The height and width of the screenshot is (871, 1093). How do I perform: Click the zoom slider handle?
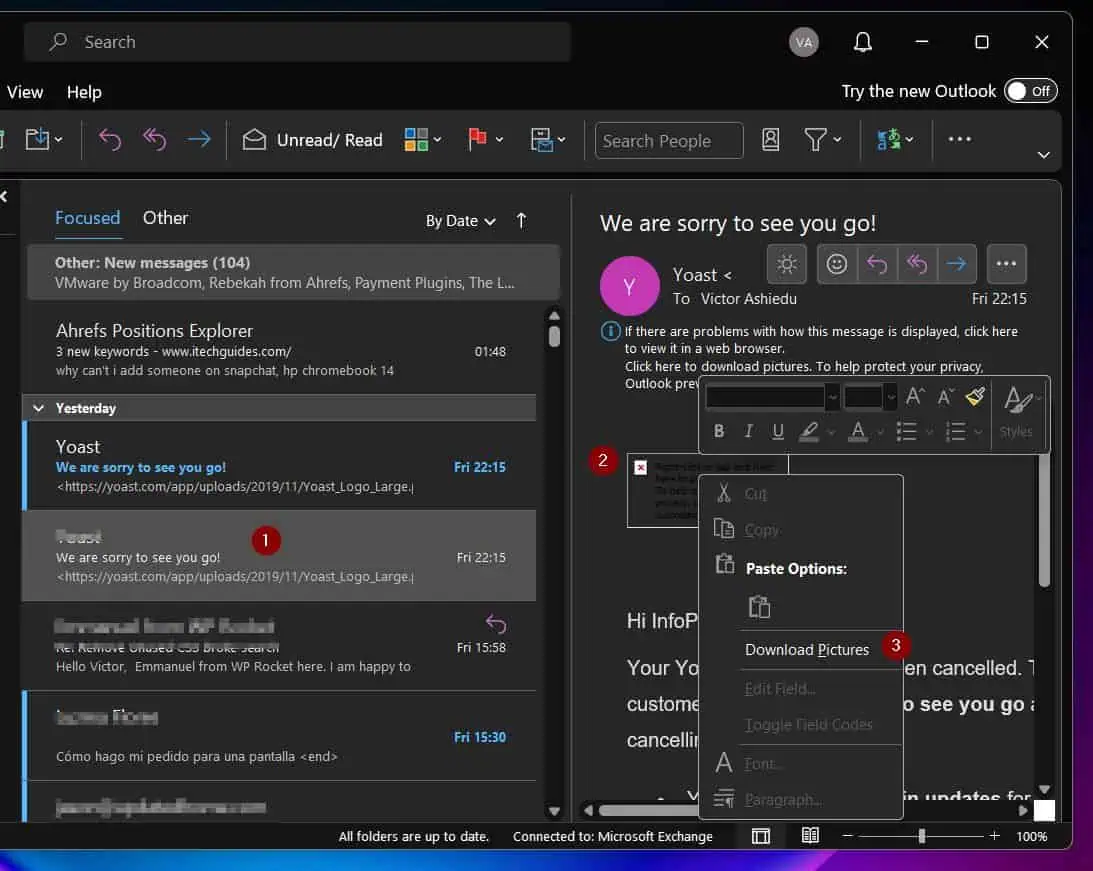[922, 835]
